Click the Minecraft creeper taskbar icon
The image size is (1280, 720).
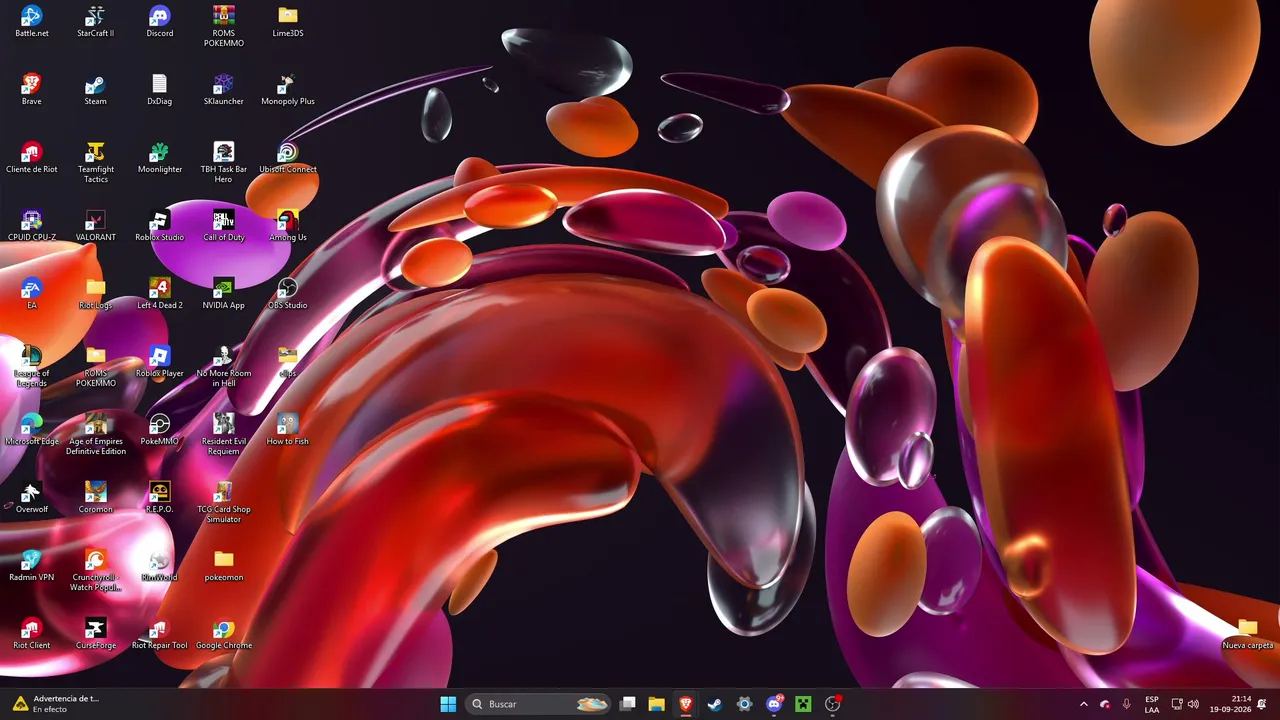802,704
